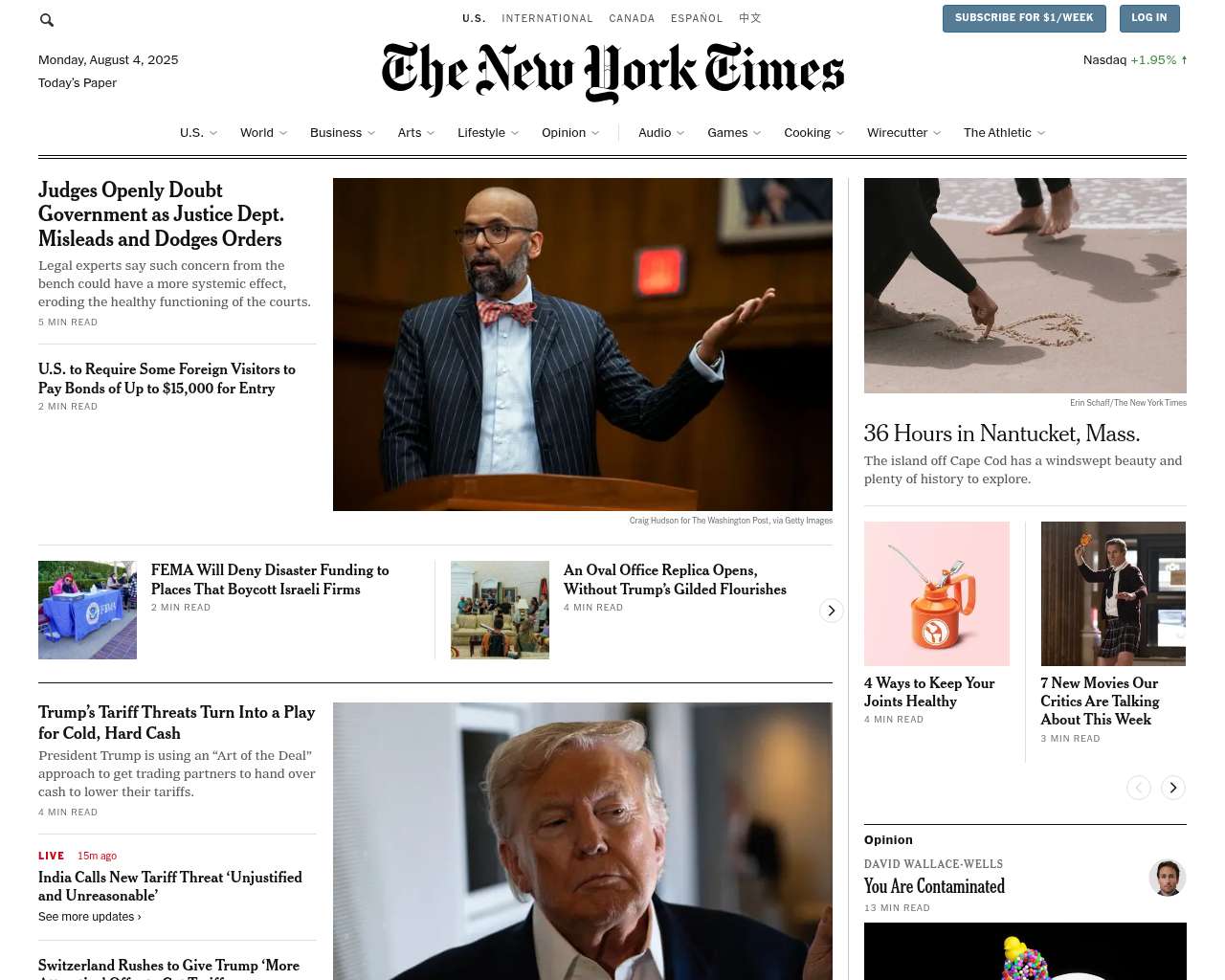Select the Español edition
1225x980 pixels.
[697, 18]
